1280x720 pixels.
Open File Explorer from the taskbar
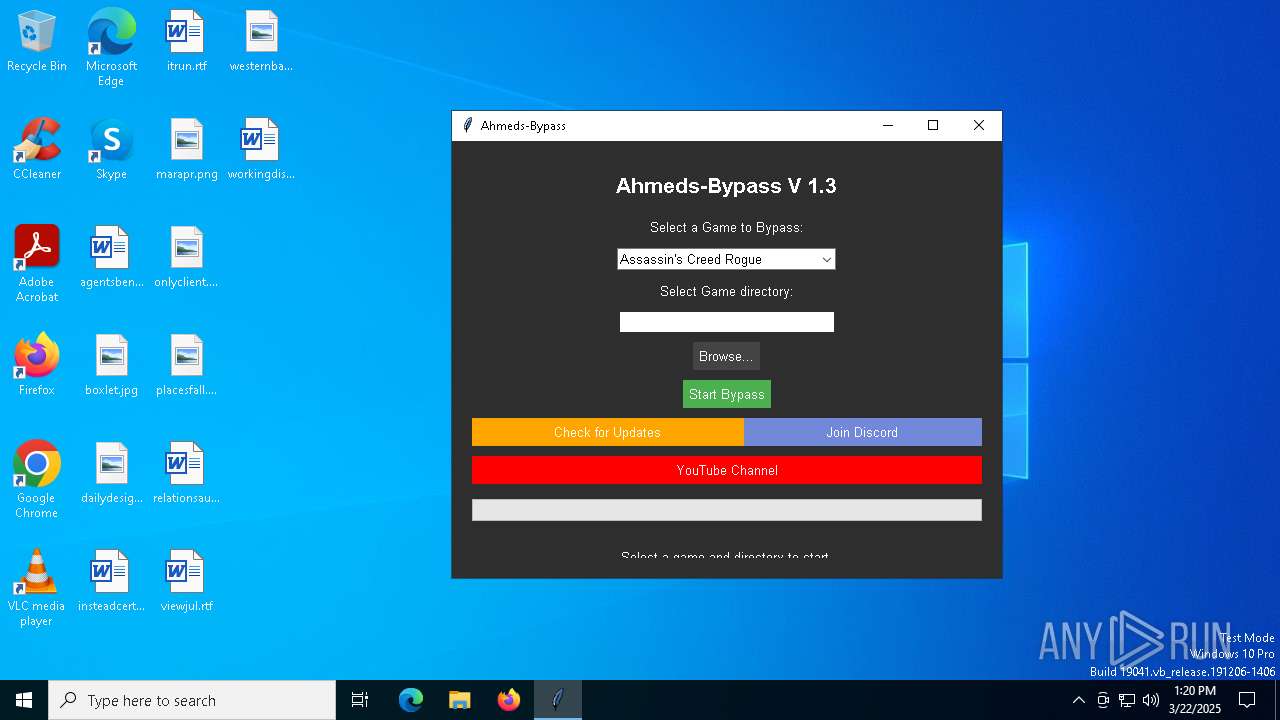459,700
